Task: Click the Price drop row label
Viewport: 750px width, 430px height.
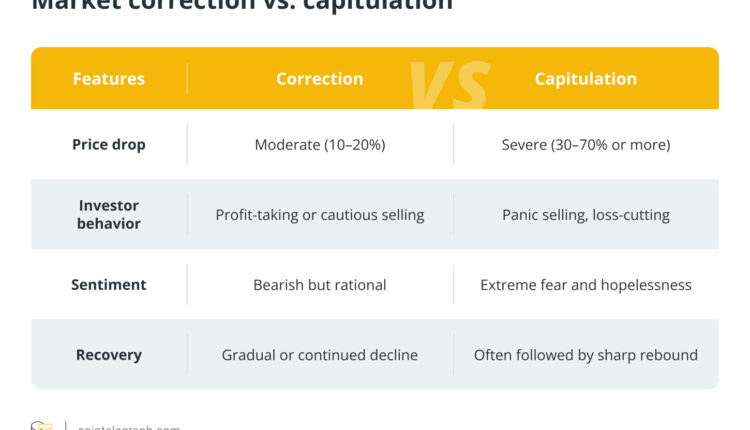Action: (109, 144)
